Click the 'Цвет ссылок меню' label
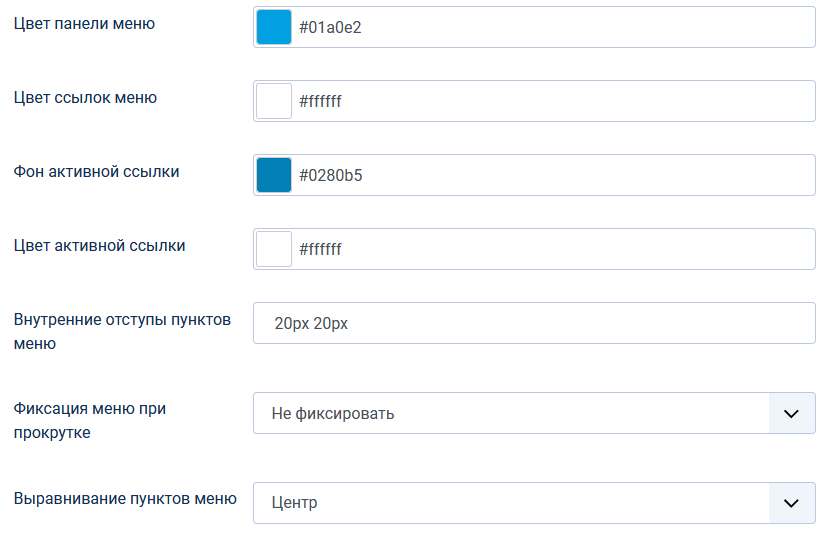This screenshot has width=824, height=533. [85, 97]
